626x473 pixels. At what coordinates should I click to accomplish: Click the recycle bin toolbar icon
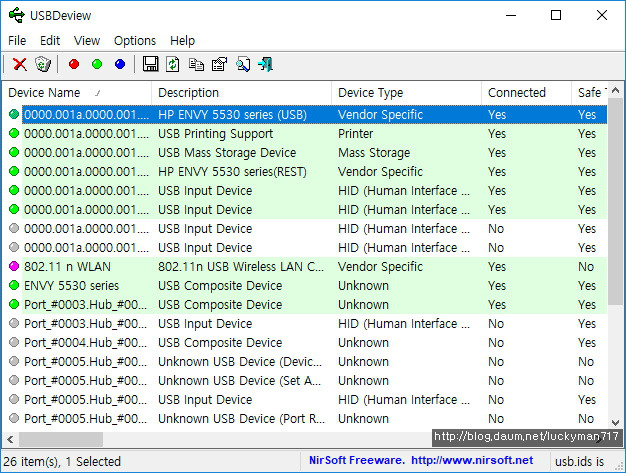point(43,64)
